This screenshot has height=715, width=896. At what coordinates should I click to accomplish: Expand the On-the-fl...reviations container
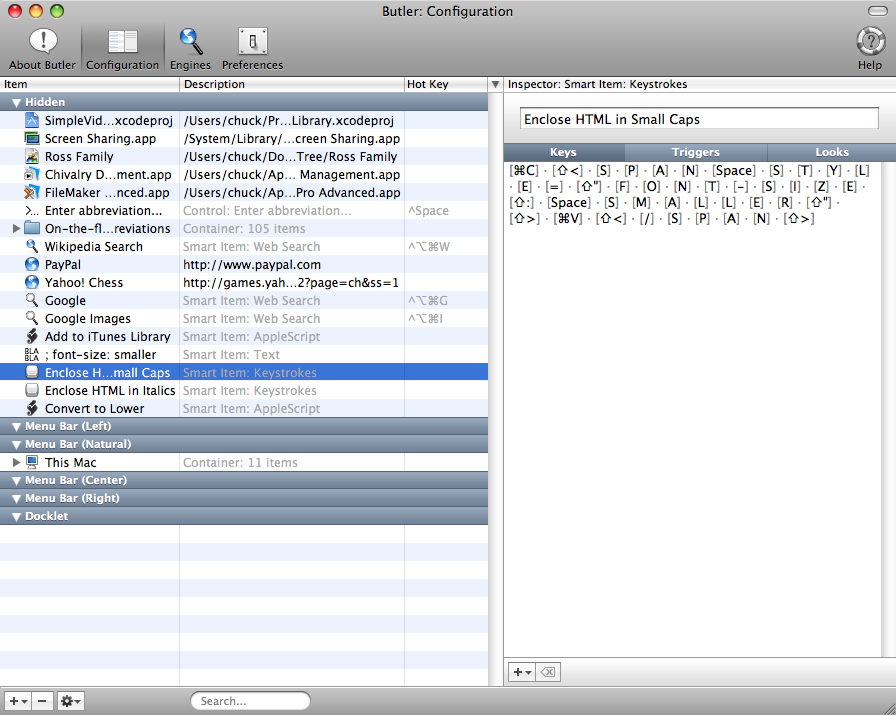(x=16, y=229)
